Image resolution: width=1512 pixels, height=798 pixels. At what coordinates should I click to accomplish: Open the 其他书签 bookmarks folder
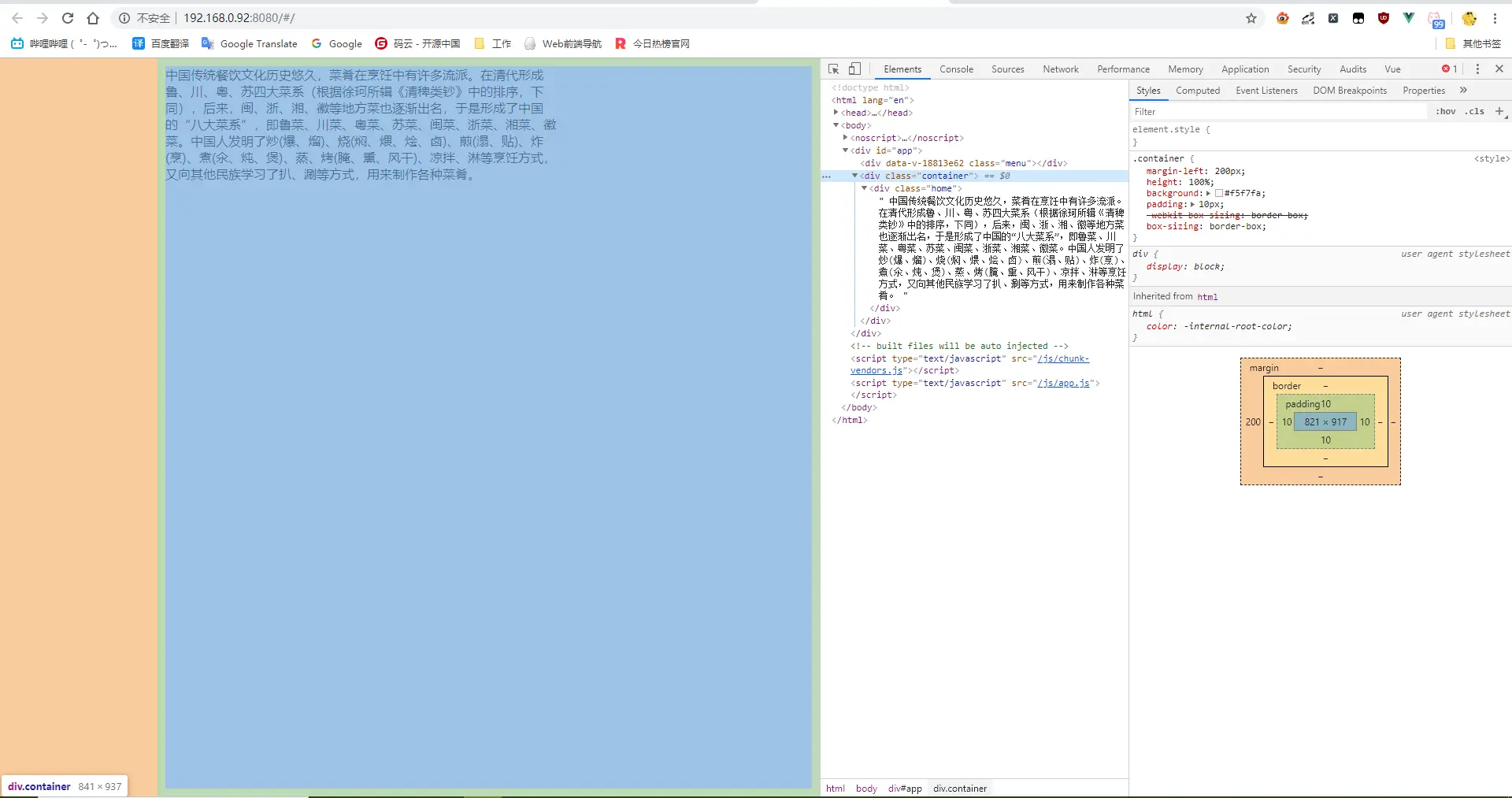coord(1473,44)
